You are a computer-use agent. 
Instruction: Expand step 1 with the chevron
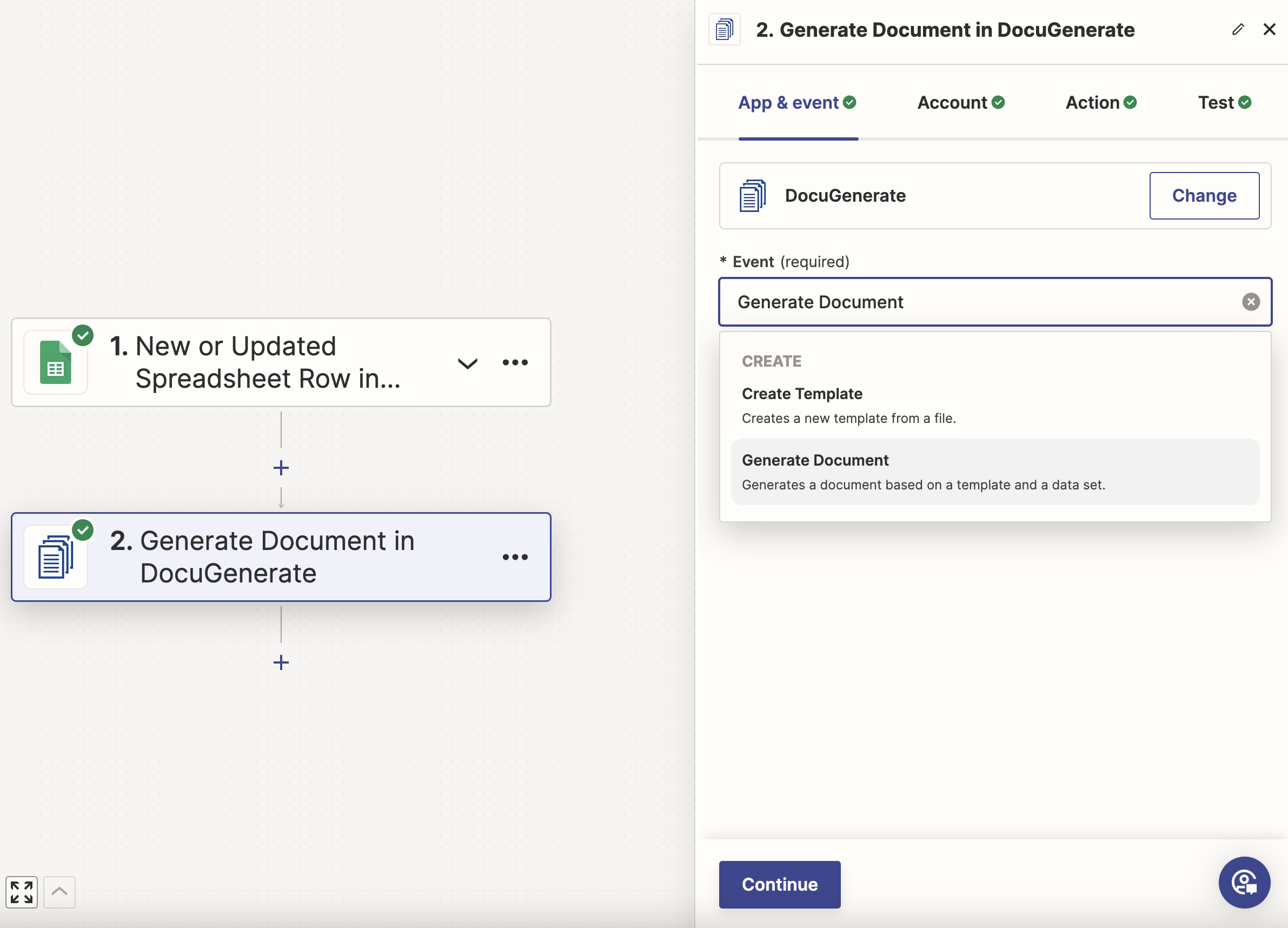point(467,363)
